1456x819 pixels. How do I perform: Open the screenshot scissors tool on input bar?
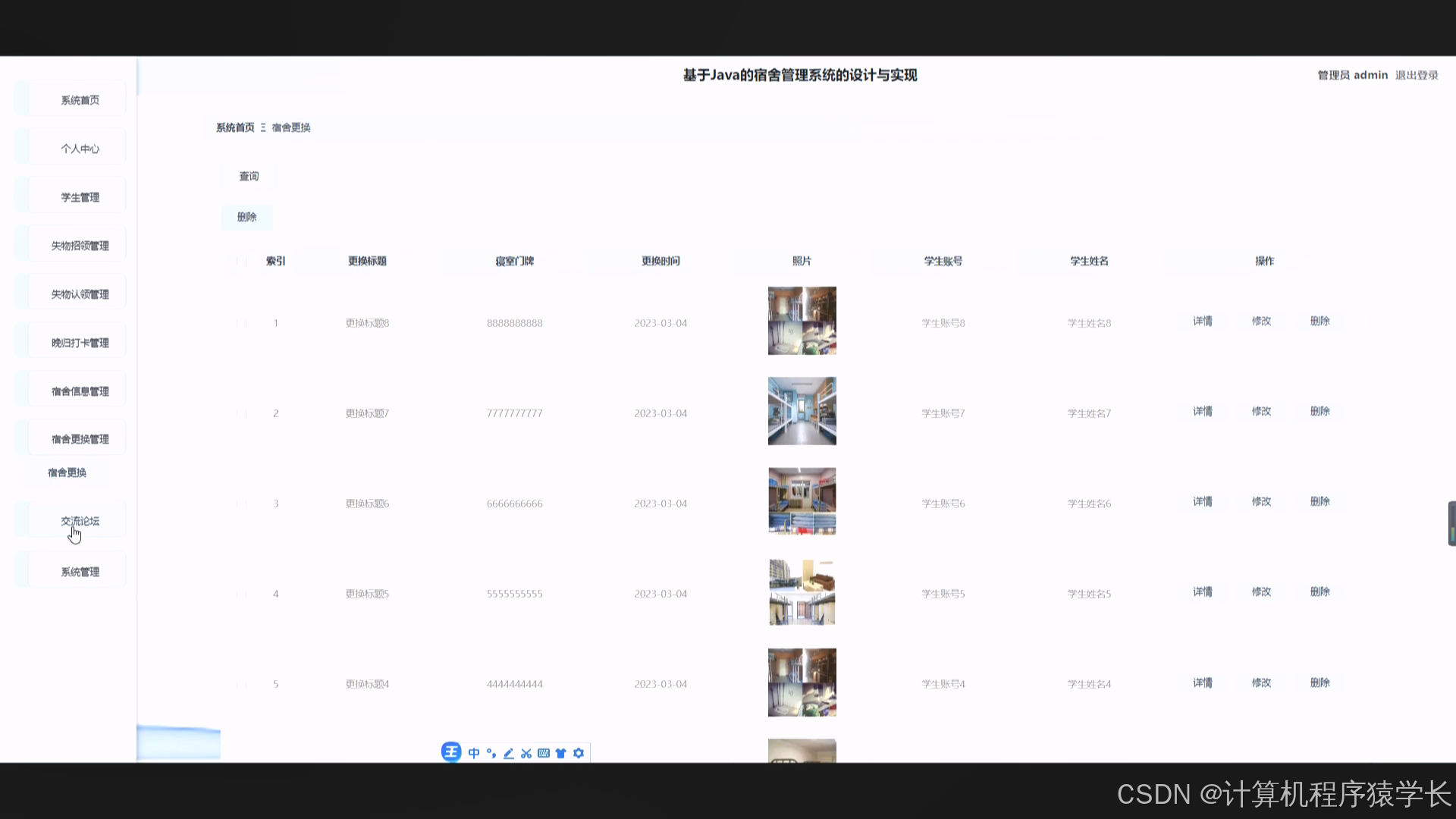point(526,752)
